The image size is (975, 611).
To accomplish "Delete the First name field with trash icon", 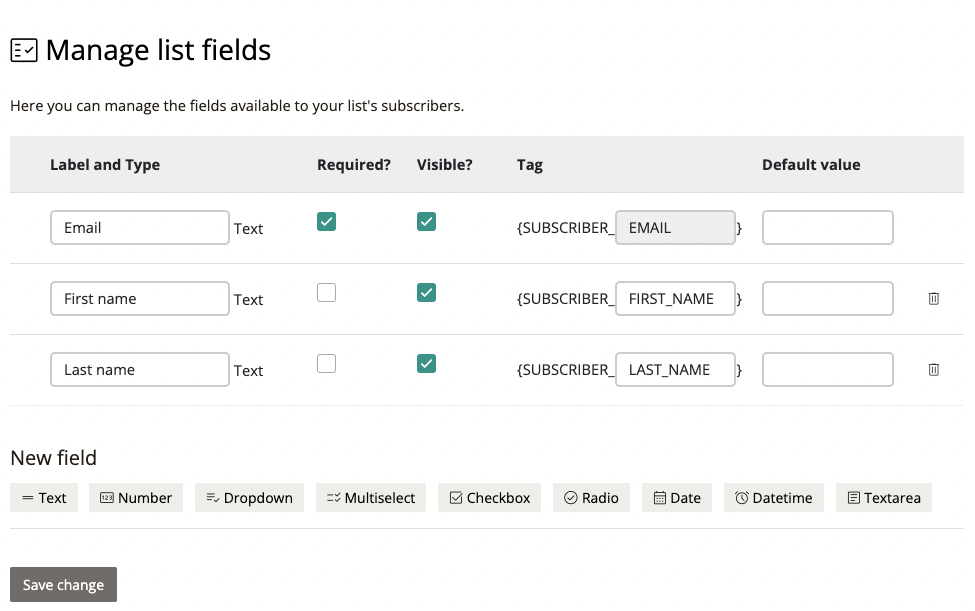I will coord(933,298).
